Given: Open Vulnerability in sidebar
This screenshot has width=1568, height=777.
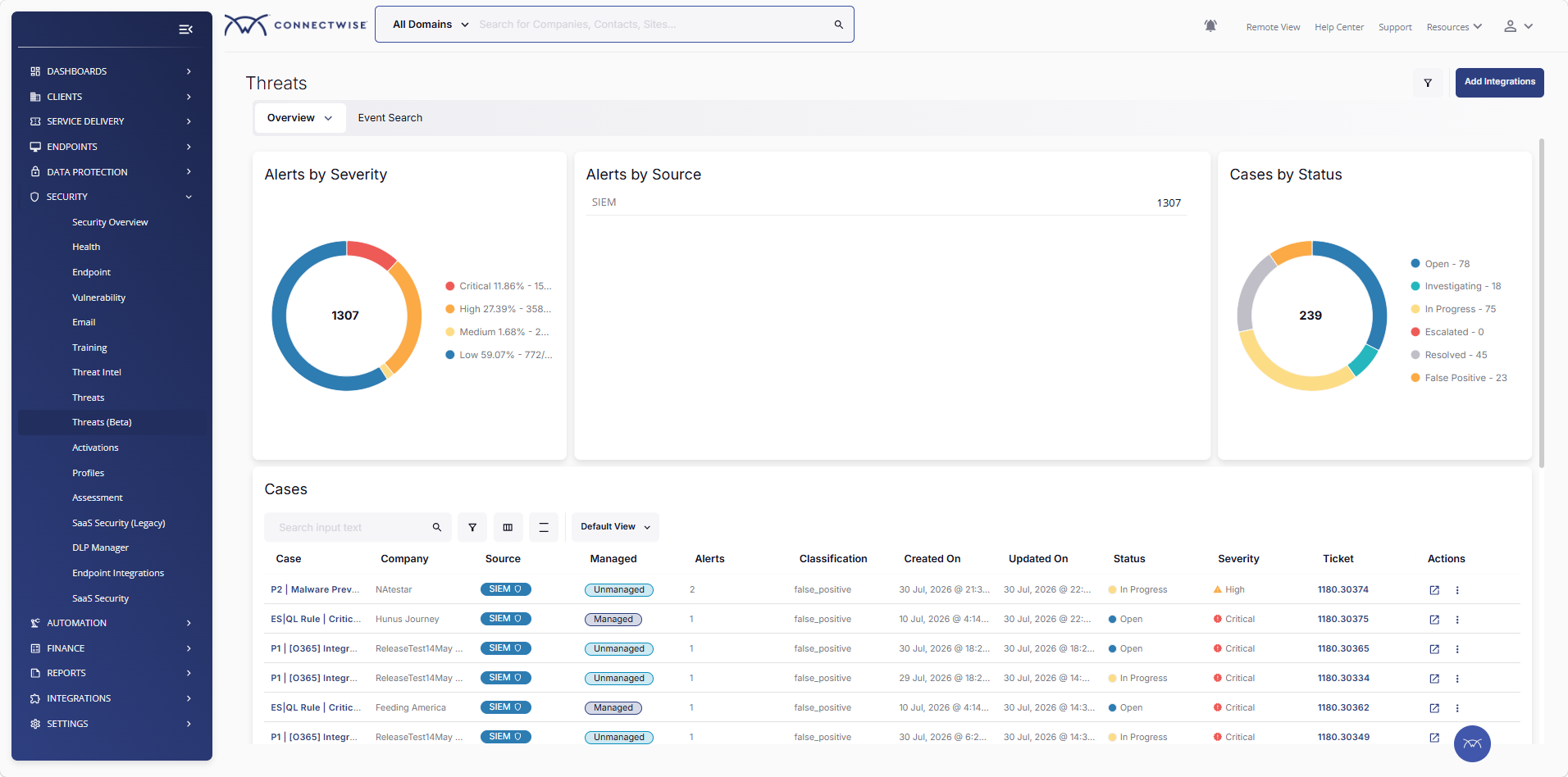Looking at the screenshot, I should coord(98,298).
